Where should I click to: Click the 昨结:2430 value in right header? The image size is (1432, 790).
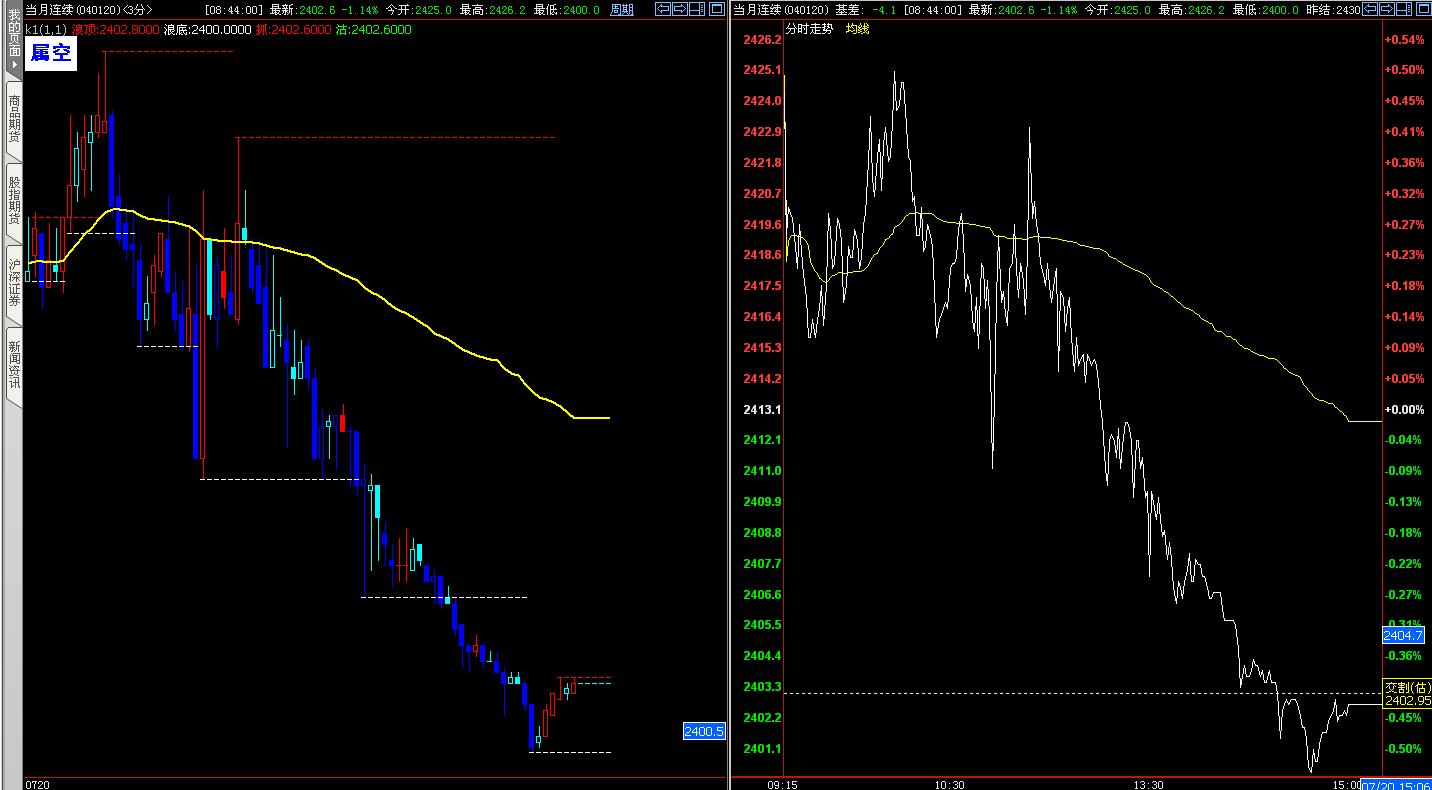(x=1333, y=9)
